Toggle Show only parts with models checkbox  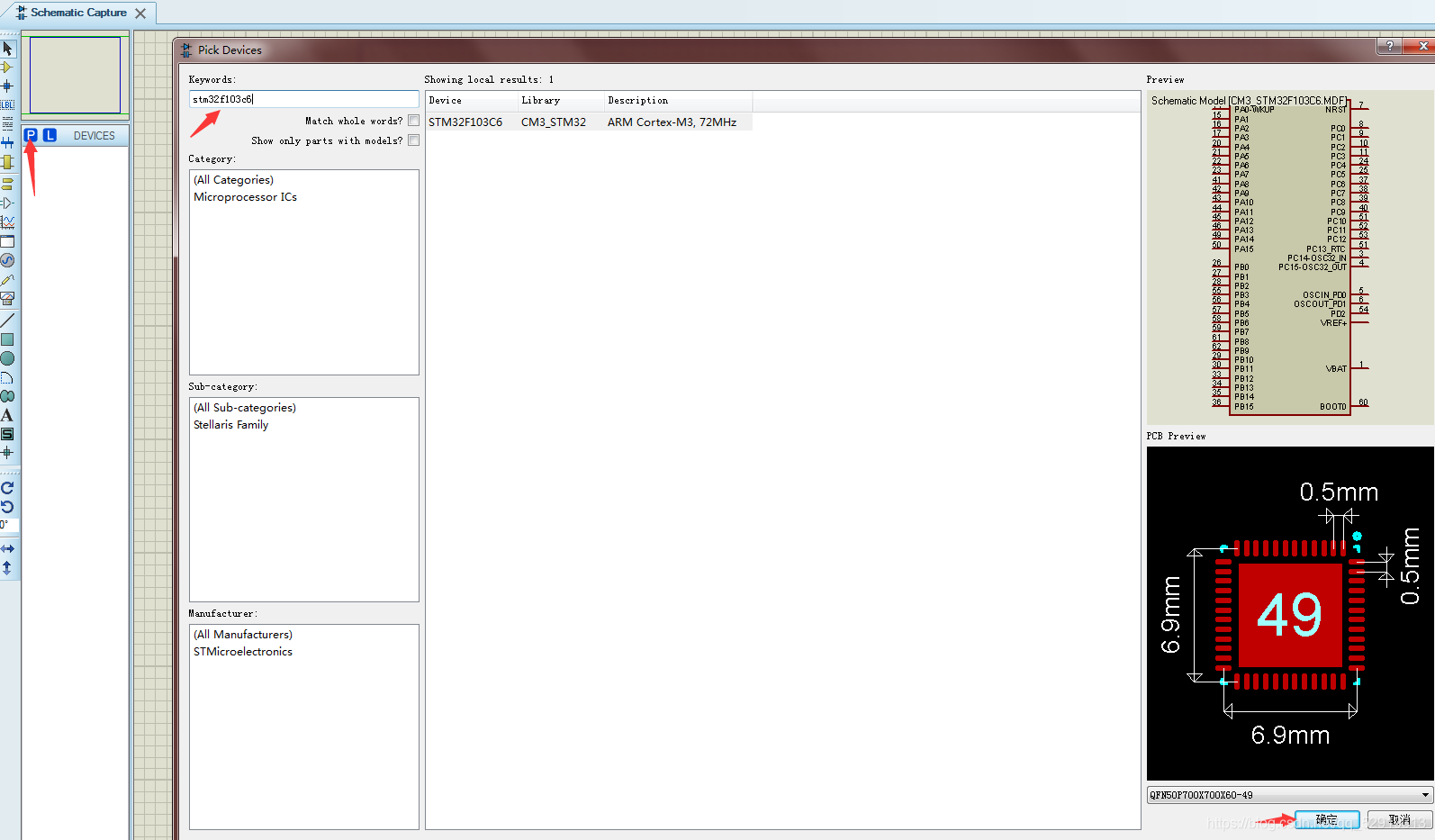[x=413, y=140]
